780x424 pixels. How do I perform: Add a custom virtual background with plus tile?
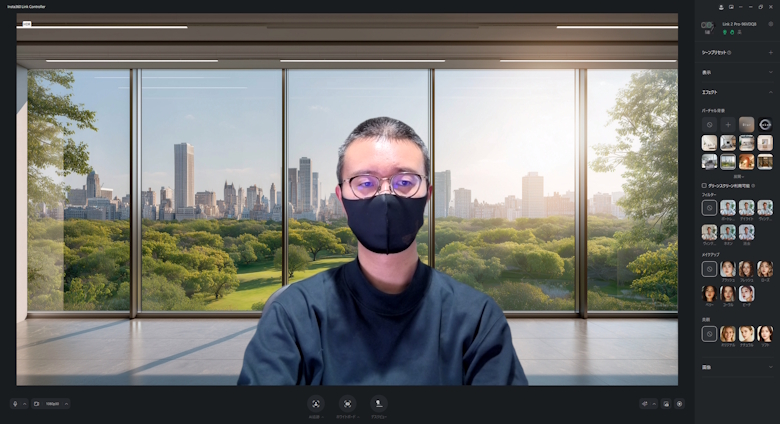pyautogui.click(x=728, y=125)
